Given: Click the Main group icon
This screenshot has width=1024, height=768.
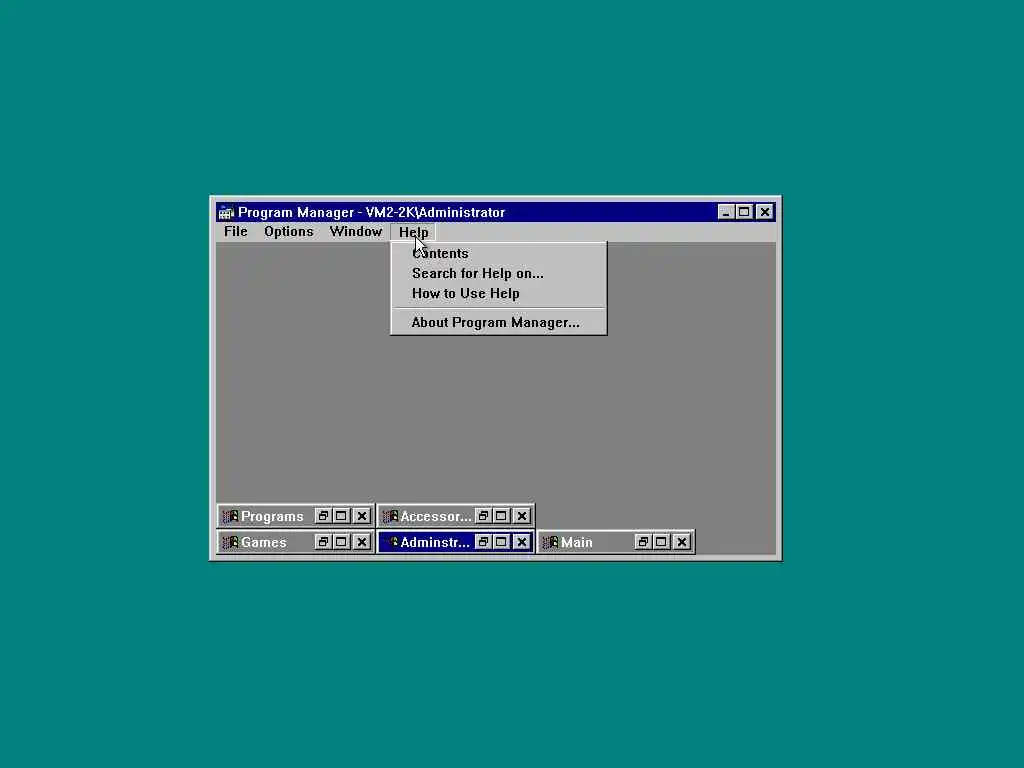Looking at the screenshot, I should [550, 543].
